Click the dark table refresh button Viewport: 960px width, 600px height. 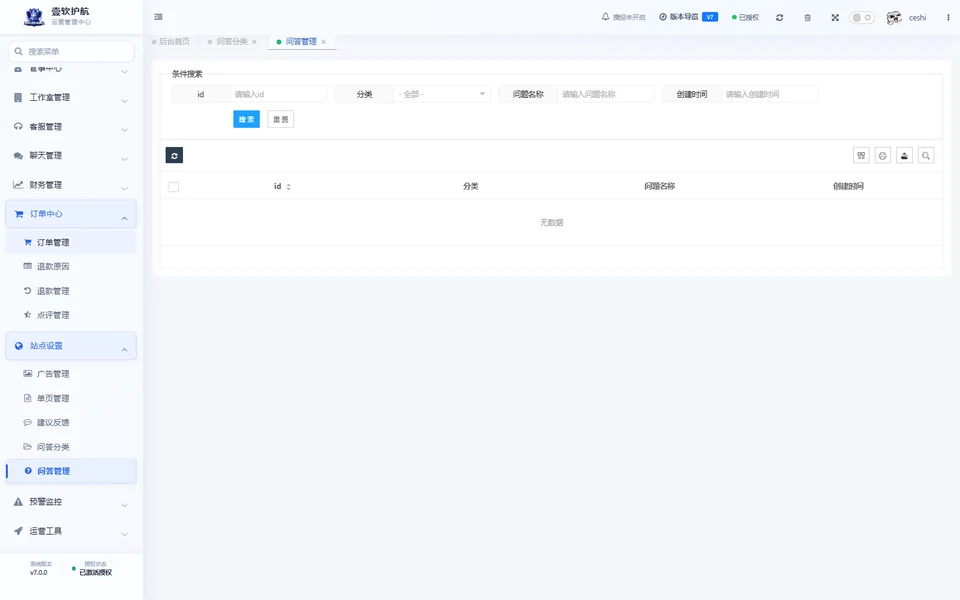pyautogui.click(x=174, y=156)
